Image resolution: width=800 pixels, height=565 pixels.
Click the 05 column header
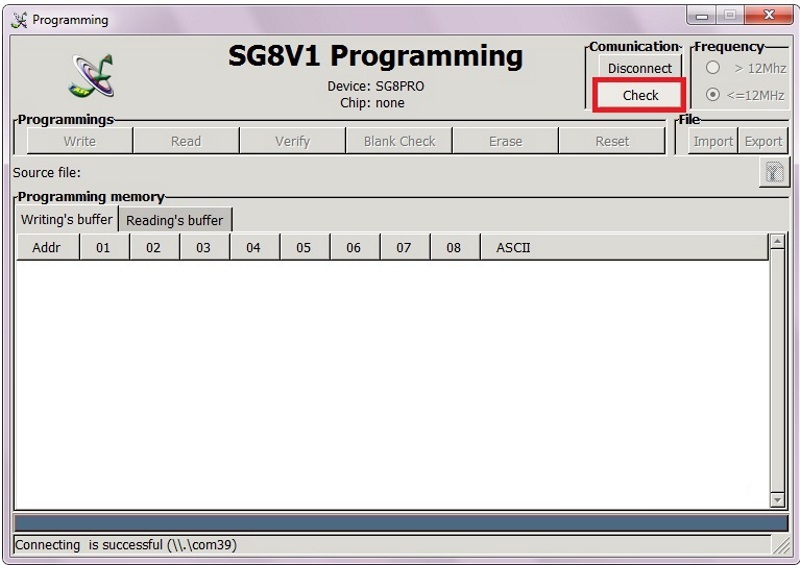[x=304, y=247]
